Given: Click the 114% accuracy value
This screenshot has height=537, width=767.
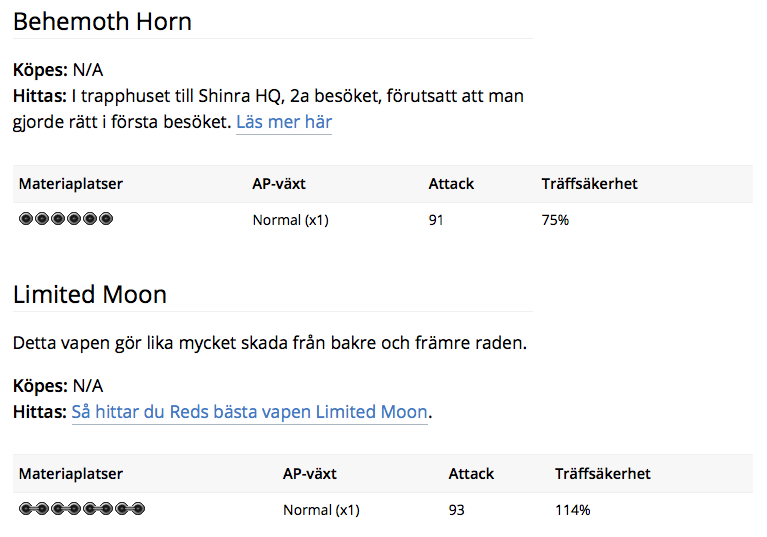Looking at the screenshot, I should click(x=573, y=510).
